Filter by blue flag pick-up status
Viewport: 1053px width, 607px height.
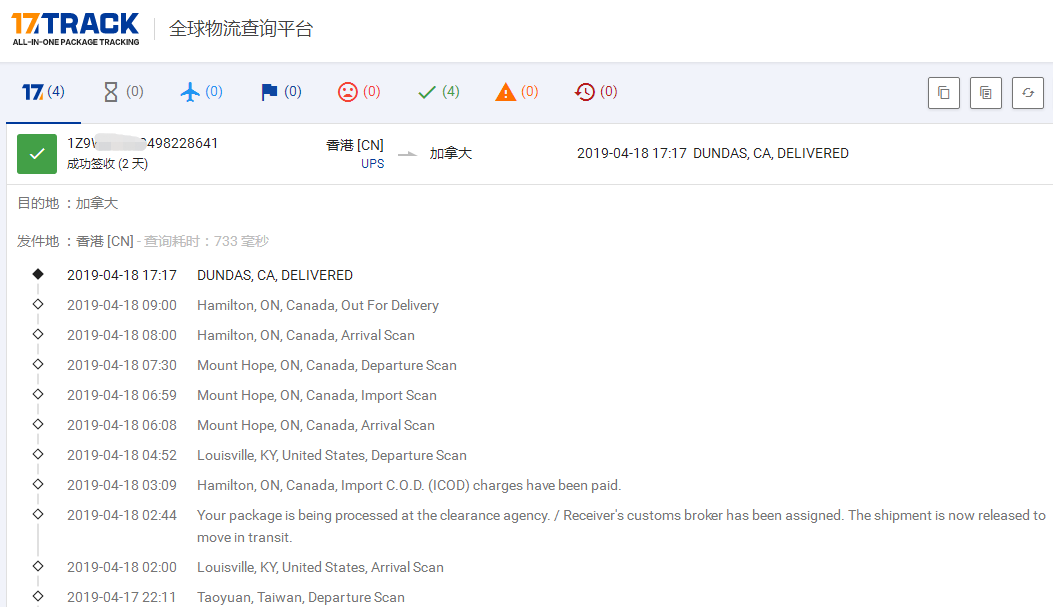coord(280,92)
